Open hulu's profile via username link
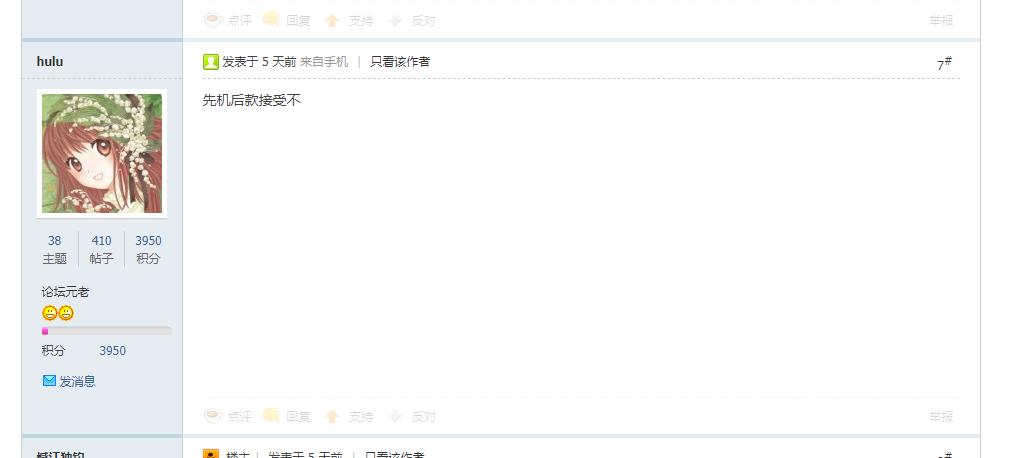Viewport: 1010px width, 458px height. coord(50,61)
